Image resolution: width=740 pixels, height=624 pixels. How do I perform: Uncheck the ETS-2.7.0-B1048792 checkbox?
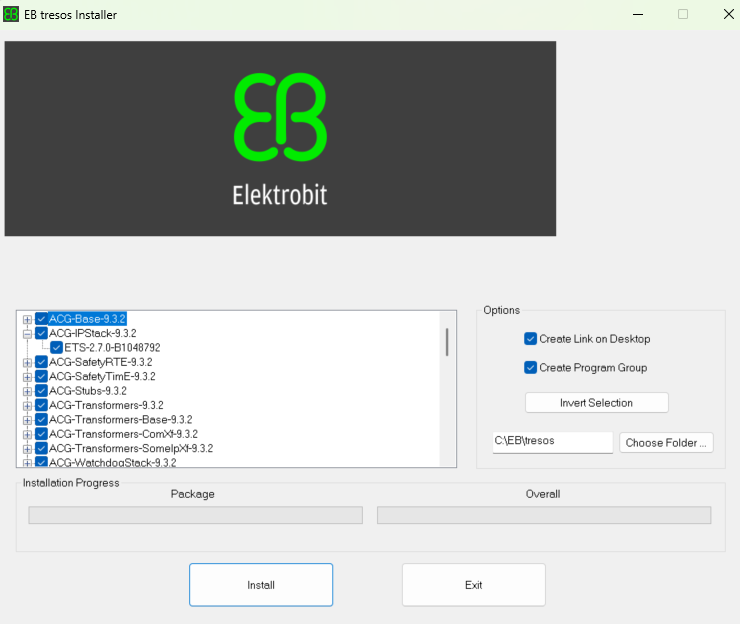click(57, 348)
